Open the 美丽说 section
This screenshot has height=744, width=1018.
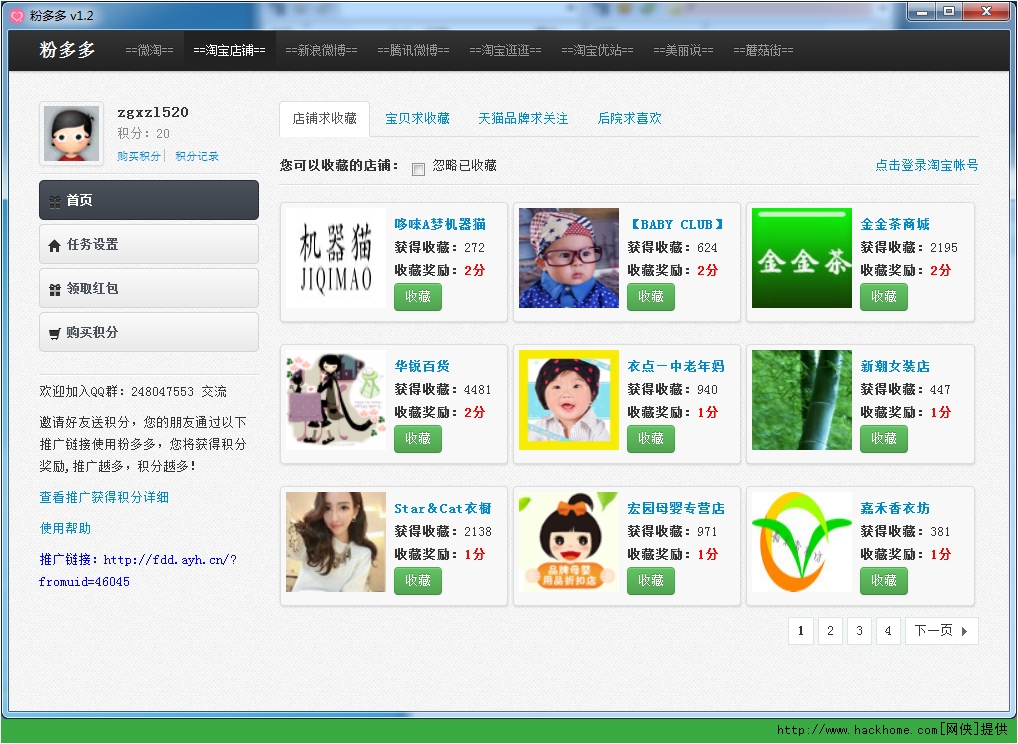pos(683,50)
